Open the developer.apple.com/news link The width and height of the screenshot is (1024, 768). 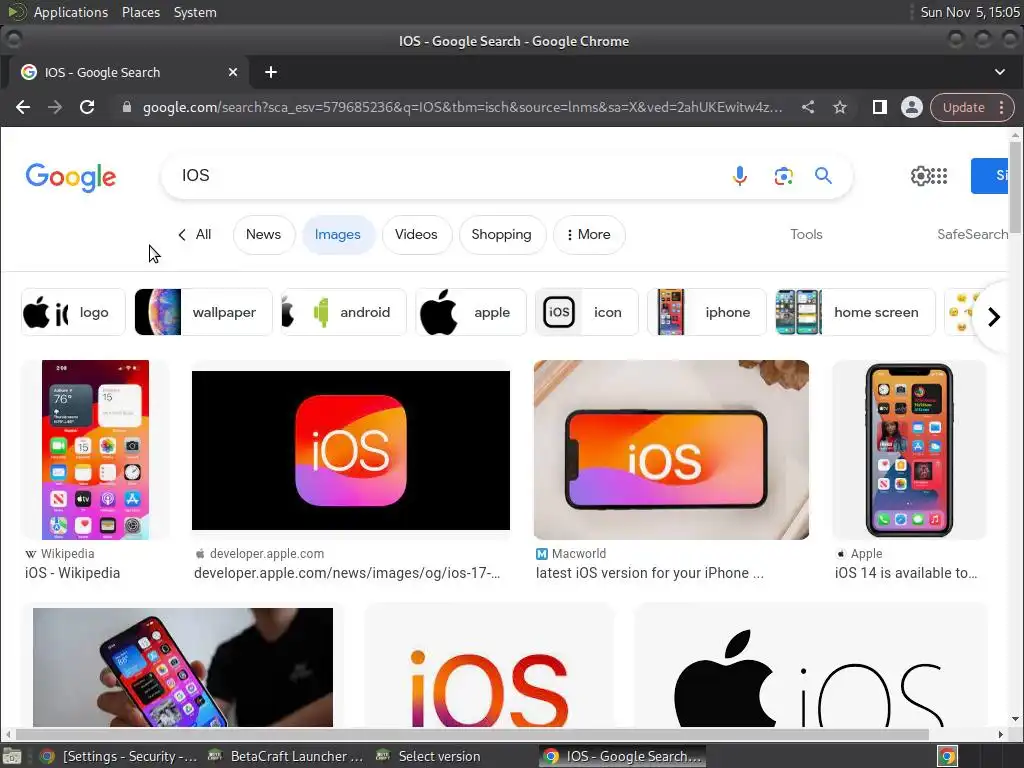(347, 573)
